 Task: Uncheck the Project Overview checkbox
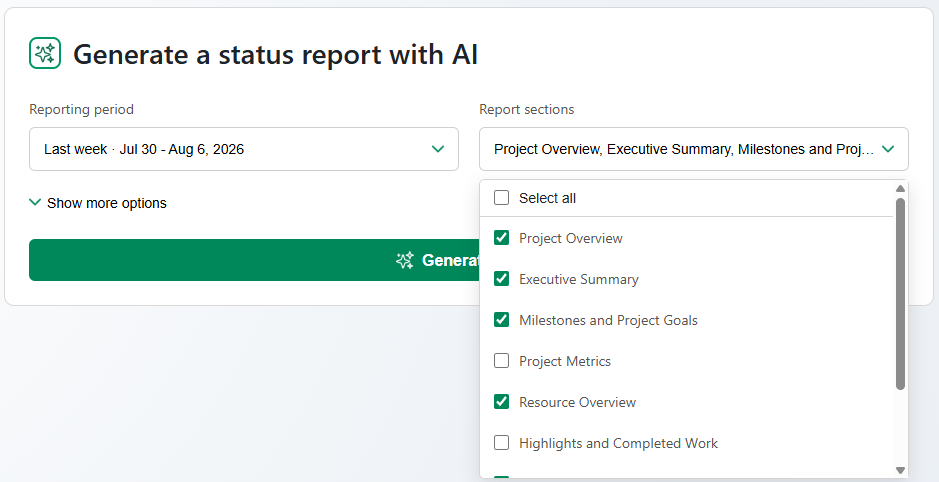[501, 238]
